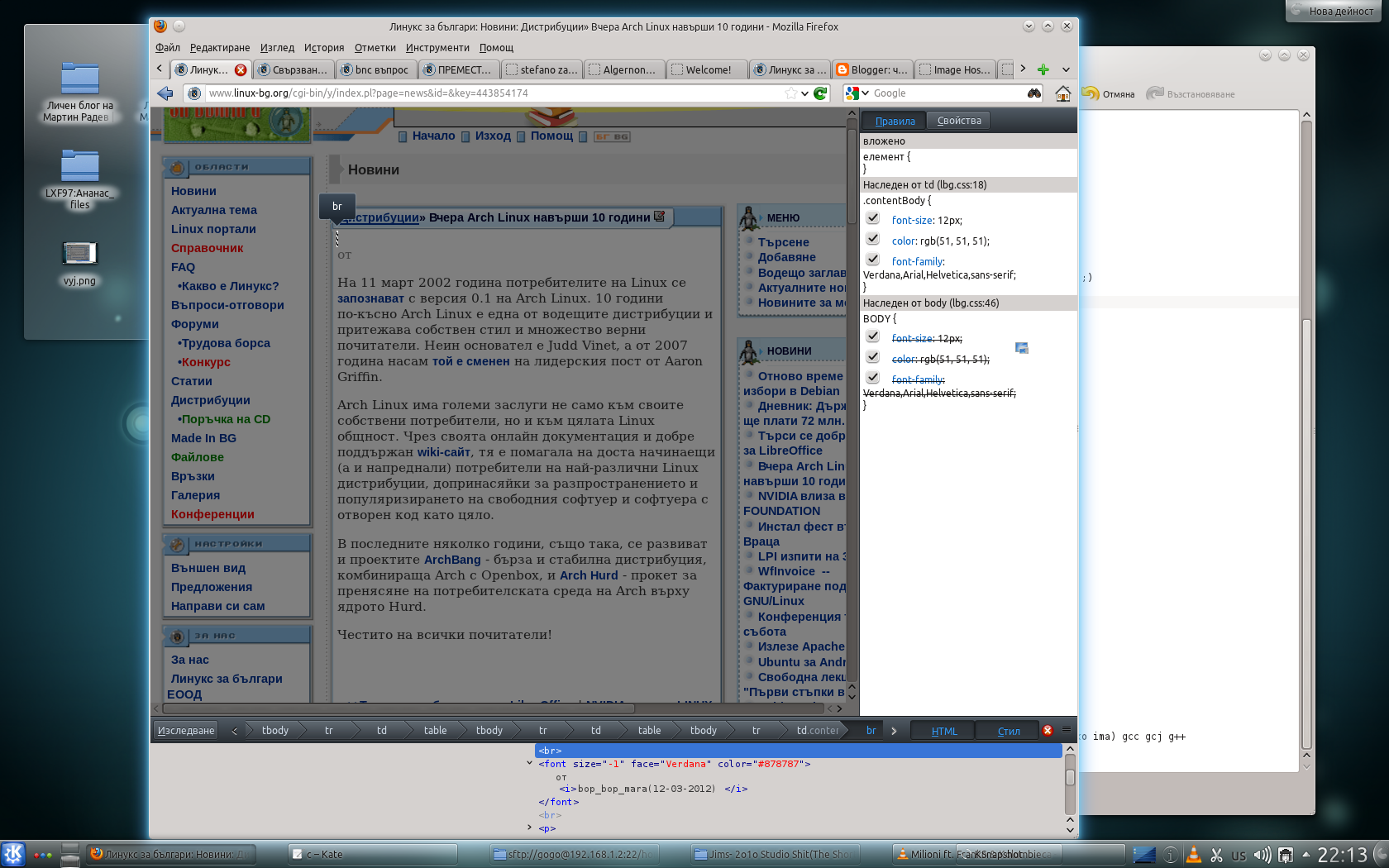Click the scissors Klipper tray icon
The height and width of the screenshot is (868, 1389).
click(x=1216, y=855)
